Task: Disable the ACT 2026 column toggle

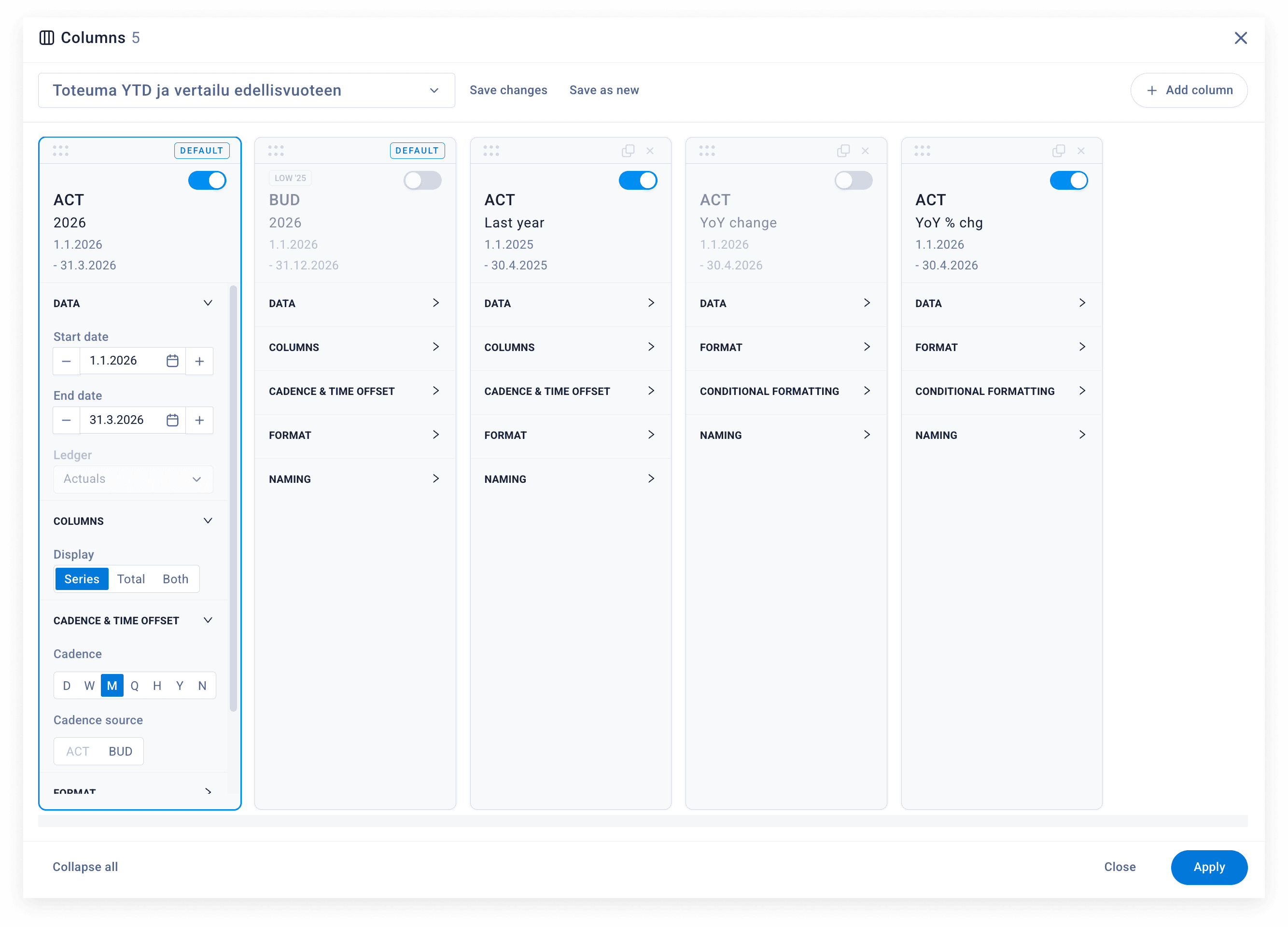Action: pyautogui.click(x=207, y=181)
